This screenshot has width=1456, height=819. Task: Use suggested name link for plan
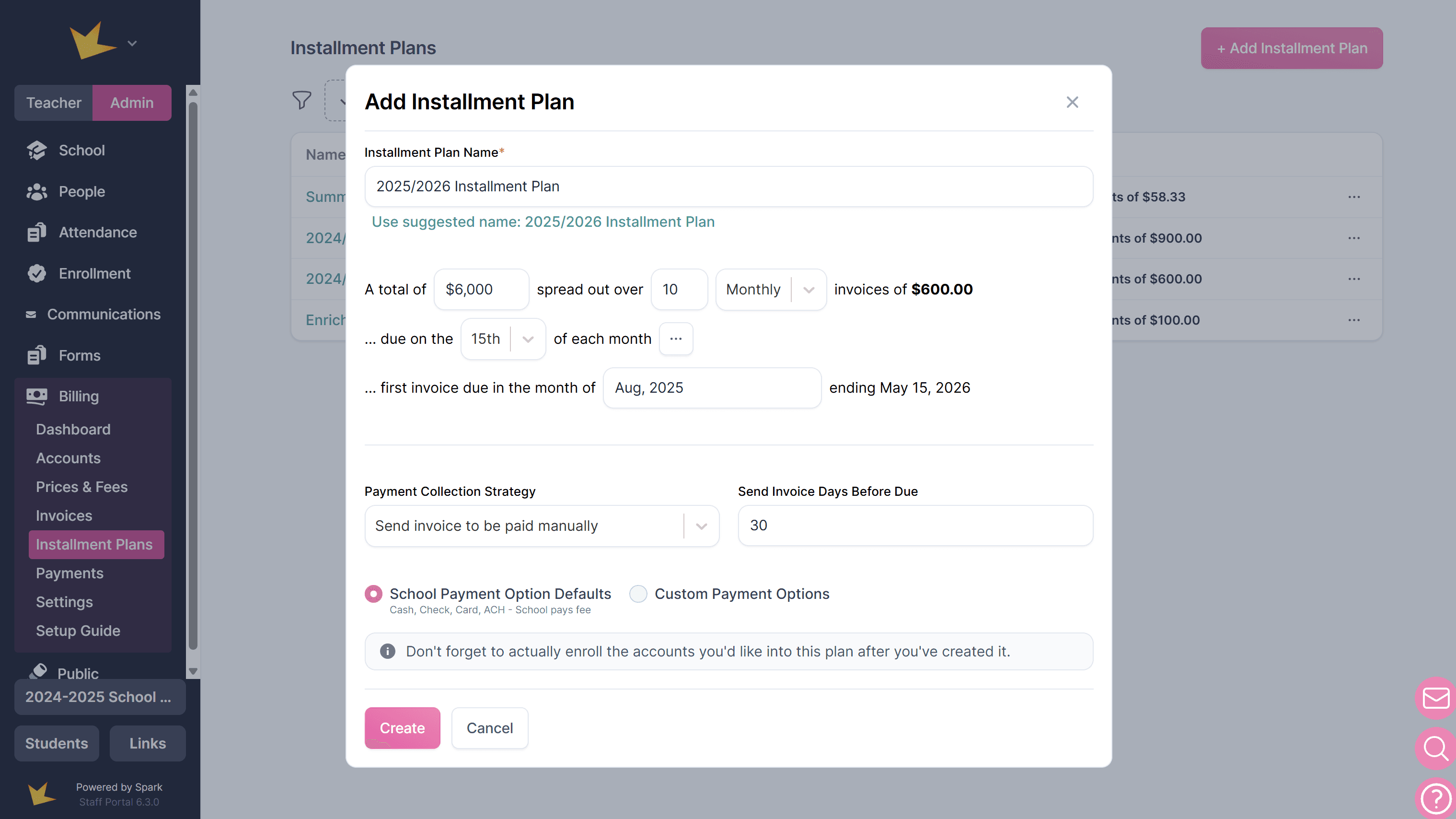coord(543,222)
